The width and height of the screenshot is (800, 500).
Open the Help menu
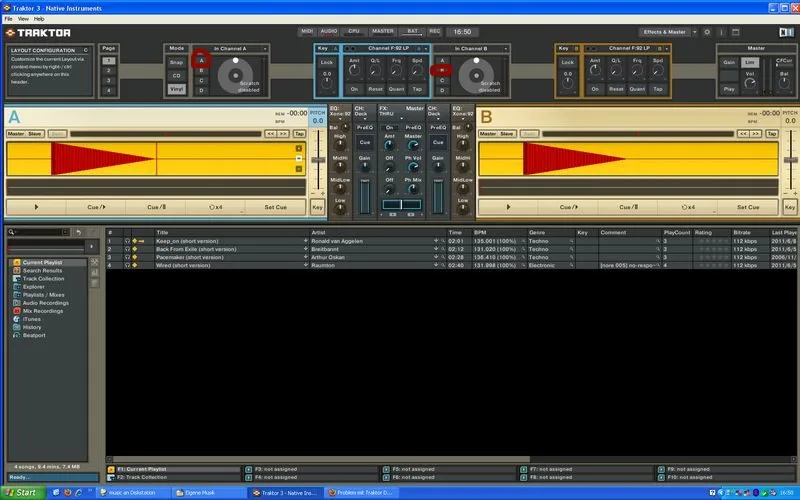(x=39, y=19)
